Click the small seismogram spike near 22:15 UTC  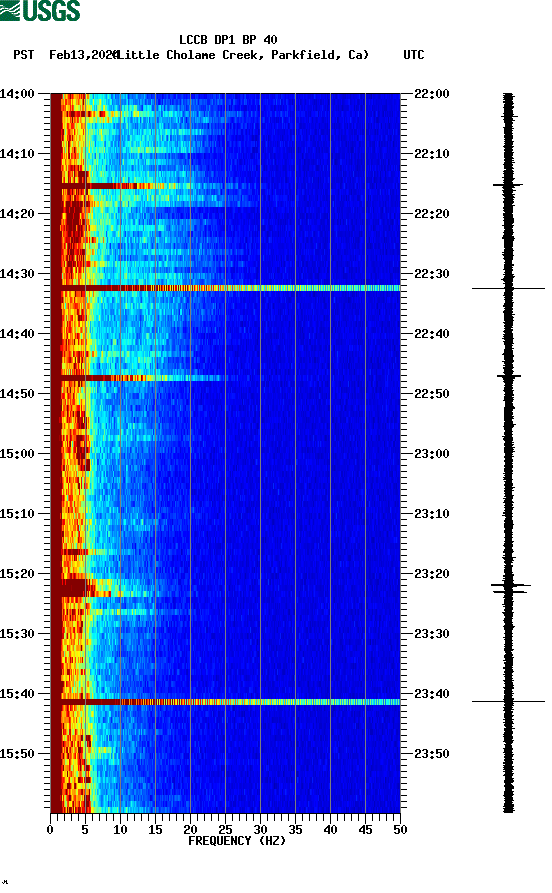508,185
